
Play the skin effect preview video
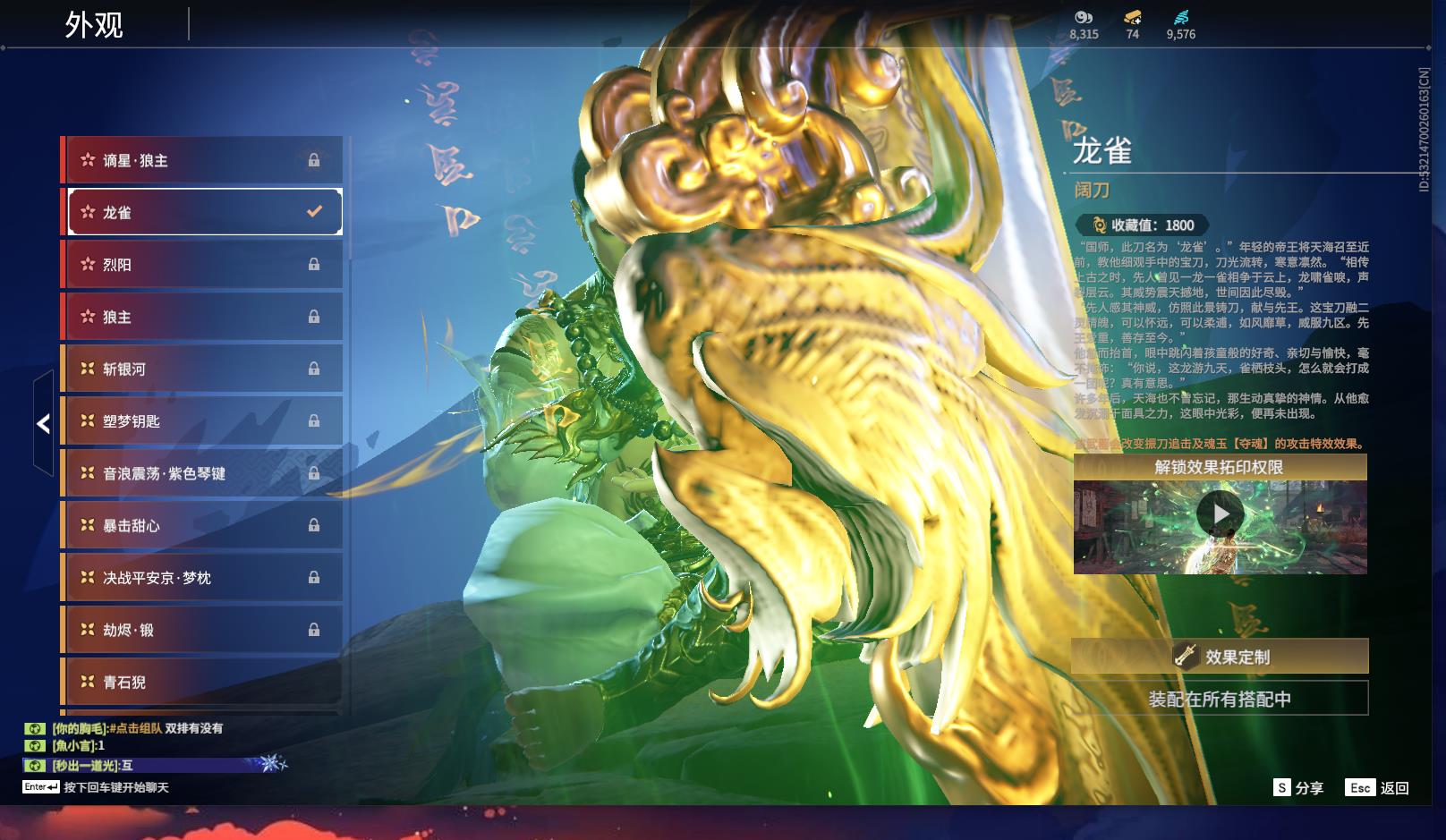point(1220,514)
